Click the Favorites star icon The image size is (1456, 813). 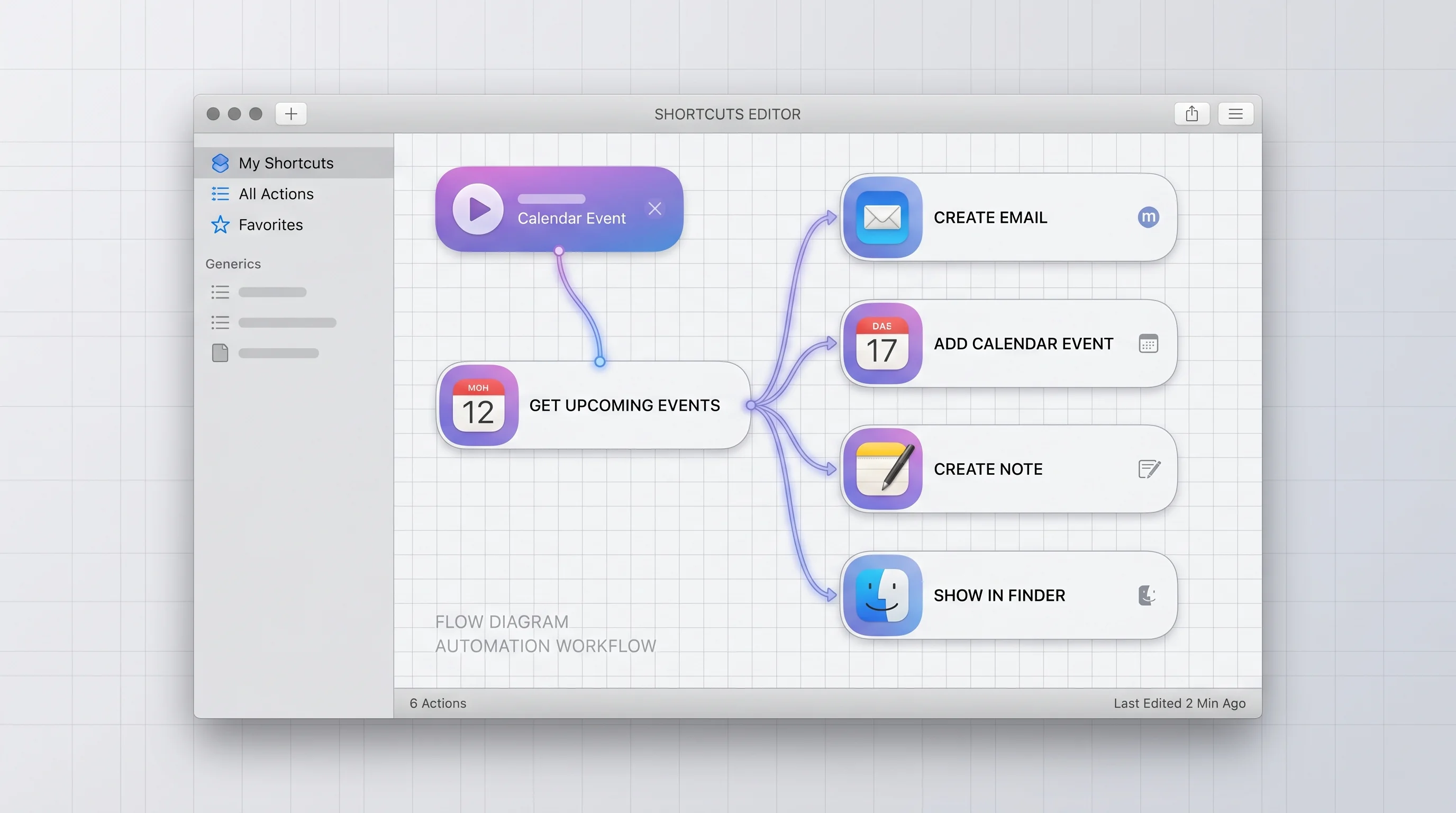[220, 224]
